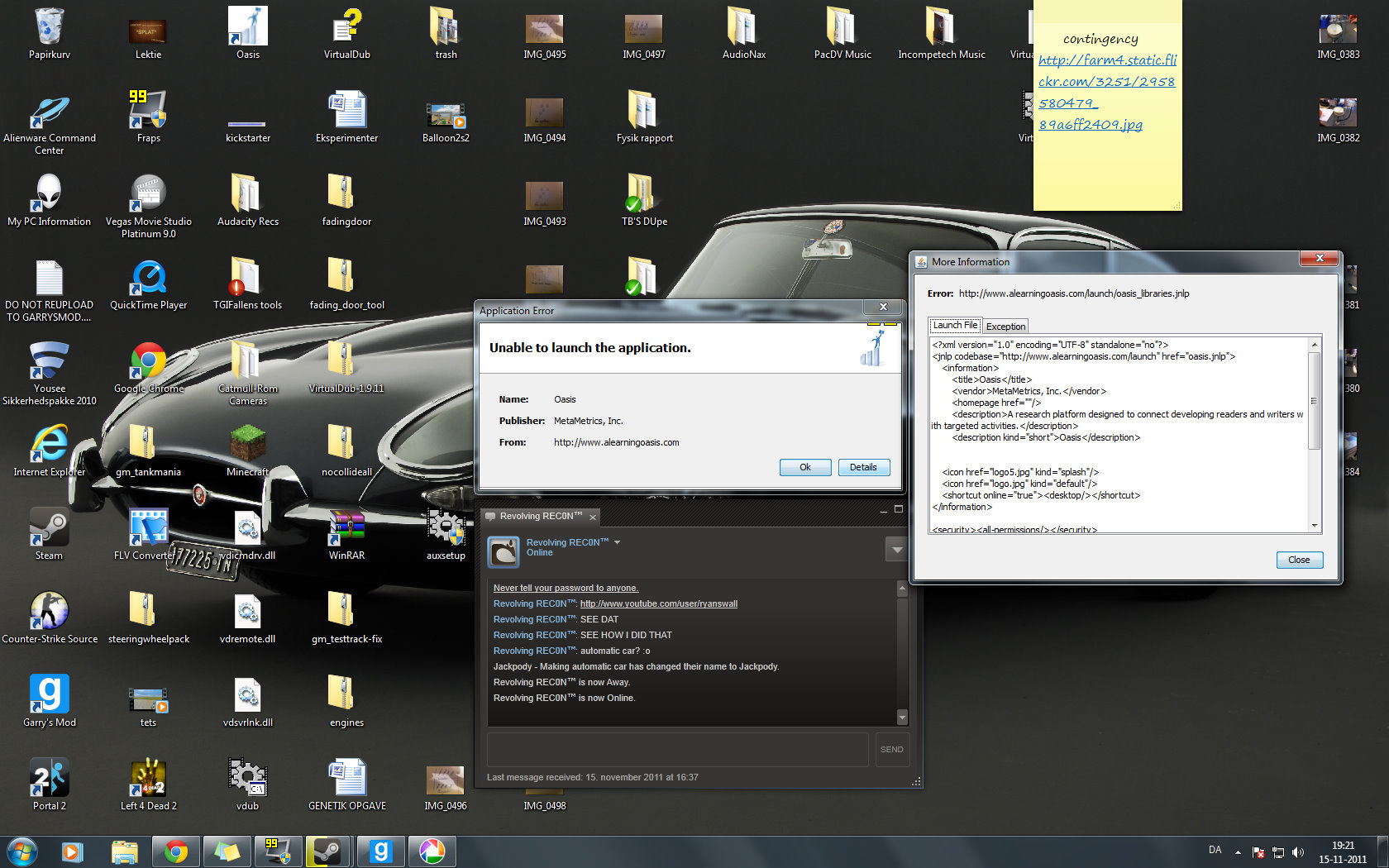The width and height of the screenshot is (1389, 868).
Task: Expand the Revolving RECON status dropdown arrow
Action: [617, 542]
